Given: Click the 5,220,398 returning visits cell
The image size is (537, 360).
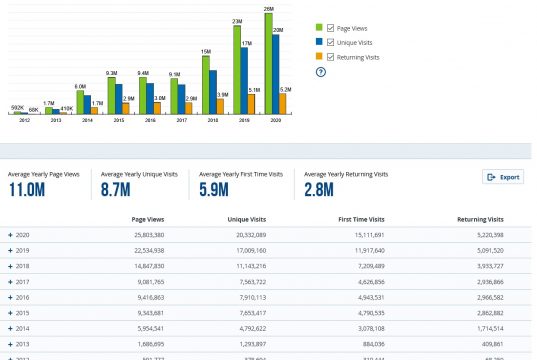Looking at the screenshot, I should 490,235.
